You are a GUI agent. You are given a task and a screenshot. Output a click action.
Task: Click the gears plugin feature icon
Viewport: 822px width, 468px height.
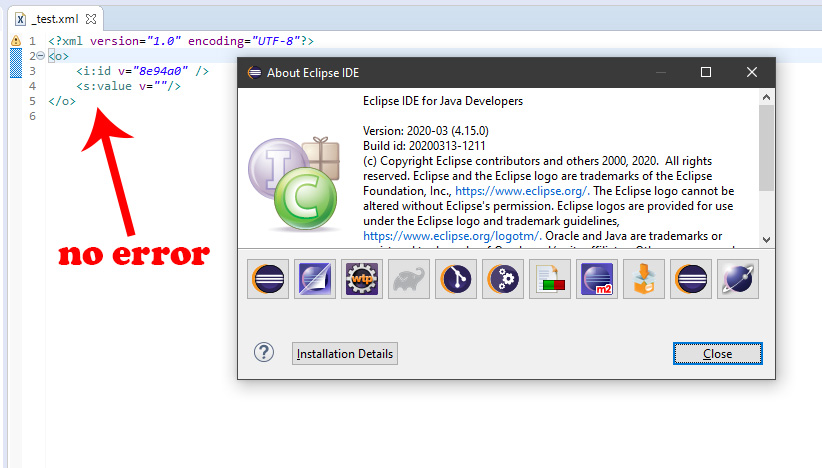503,279
